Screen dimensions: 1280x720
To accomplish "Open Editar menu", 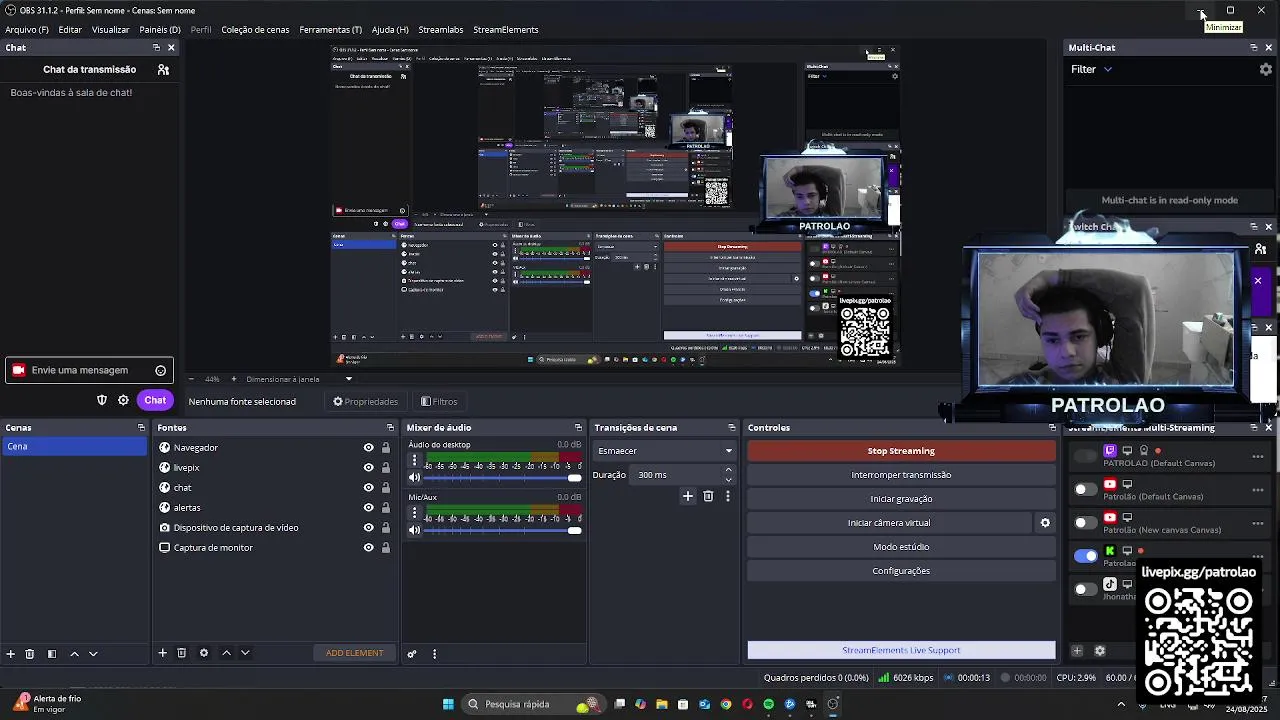I will tap(70, 30).
